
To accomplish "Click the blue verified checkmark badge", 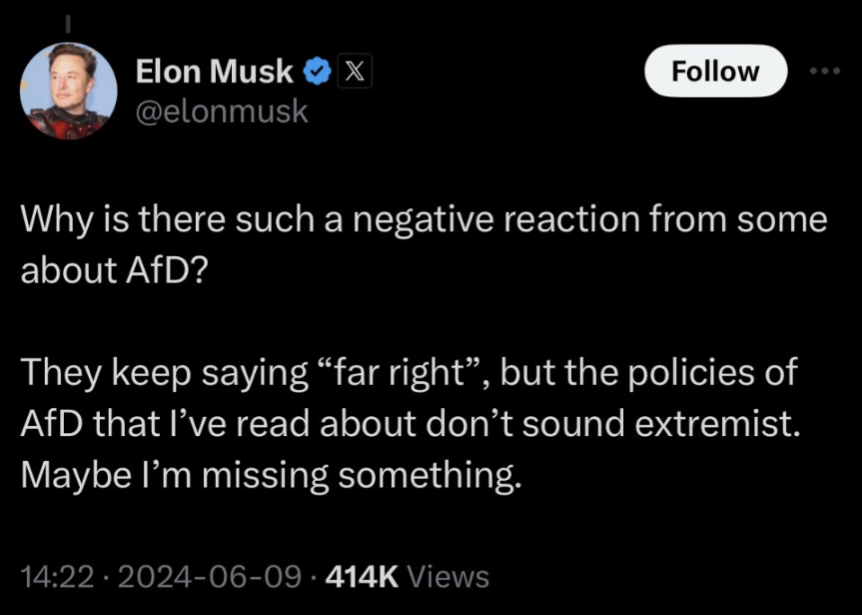I will (317, 72).
